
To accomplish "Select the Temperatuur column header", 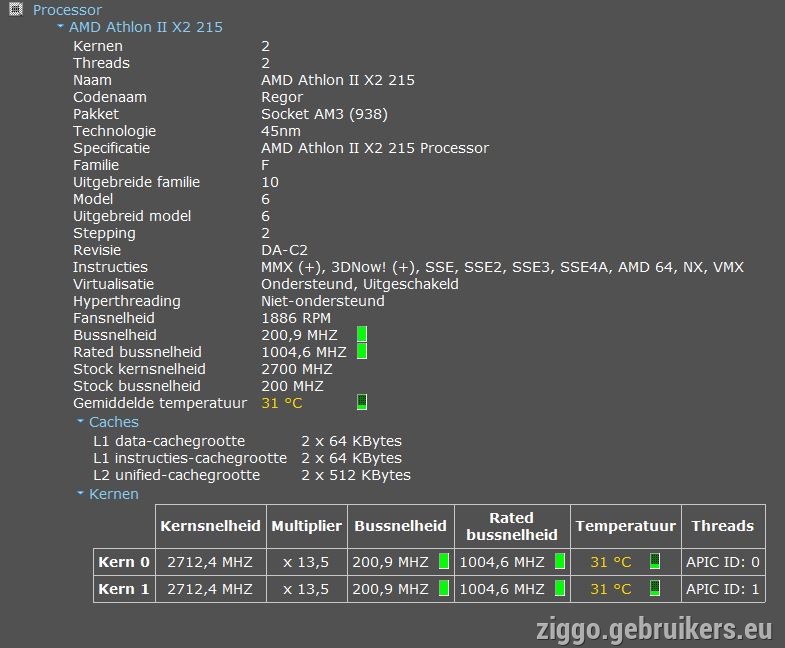I will (x=626, y=526).
